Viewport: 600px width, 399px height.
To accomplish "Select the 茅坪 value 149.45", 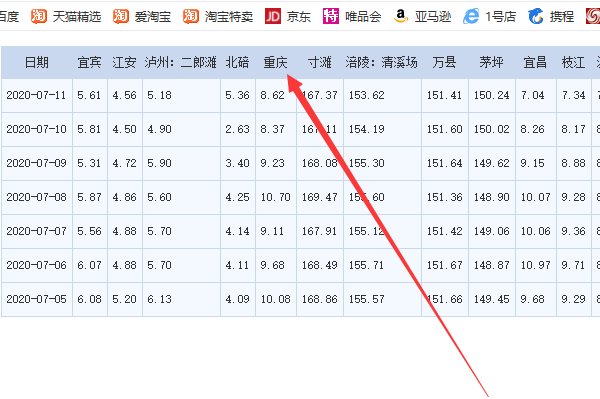I will [x=492, y=299].
